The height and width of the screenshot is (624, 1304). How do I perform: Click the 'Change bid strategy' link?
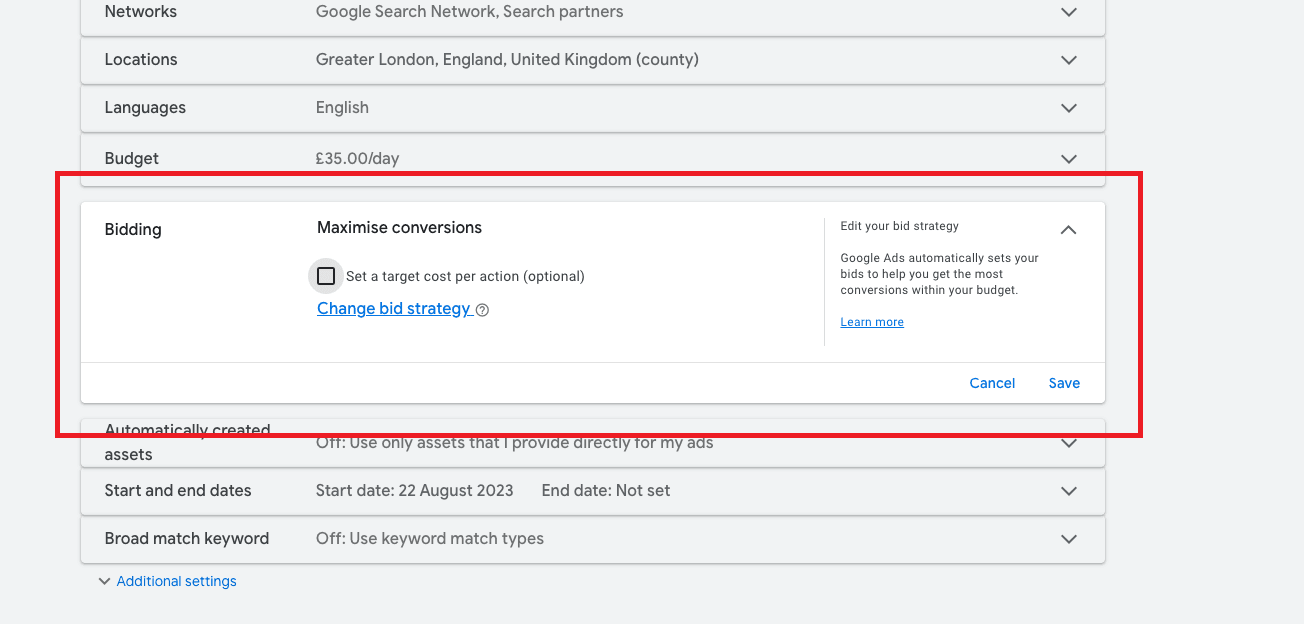(393, 309)
